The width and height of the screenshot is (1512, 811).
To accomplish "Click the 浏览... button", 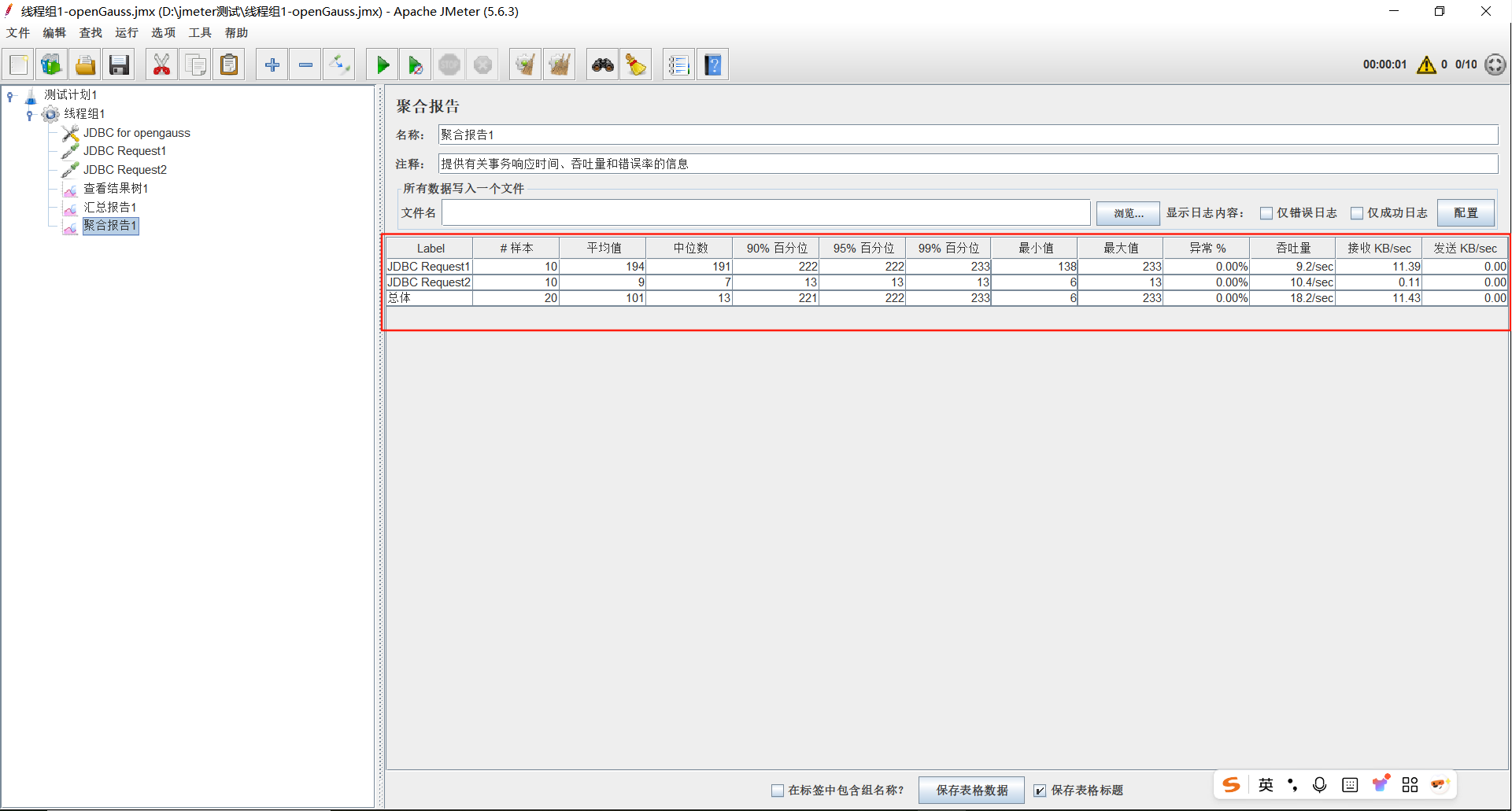I will [1128, 213].
